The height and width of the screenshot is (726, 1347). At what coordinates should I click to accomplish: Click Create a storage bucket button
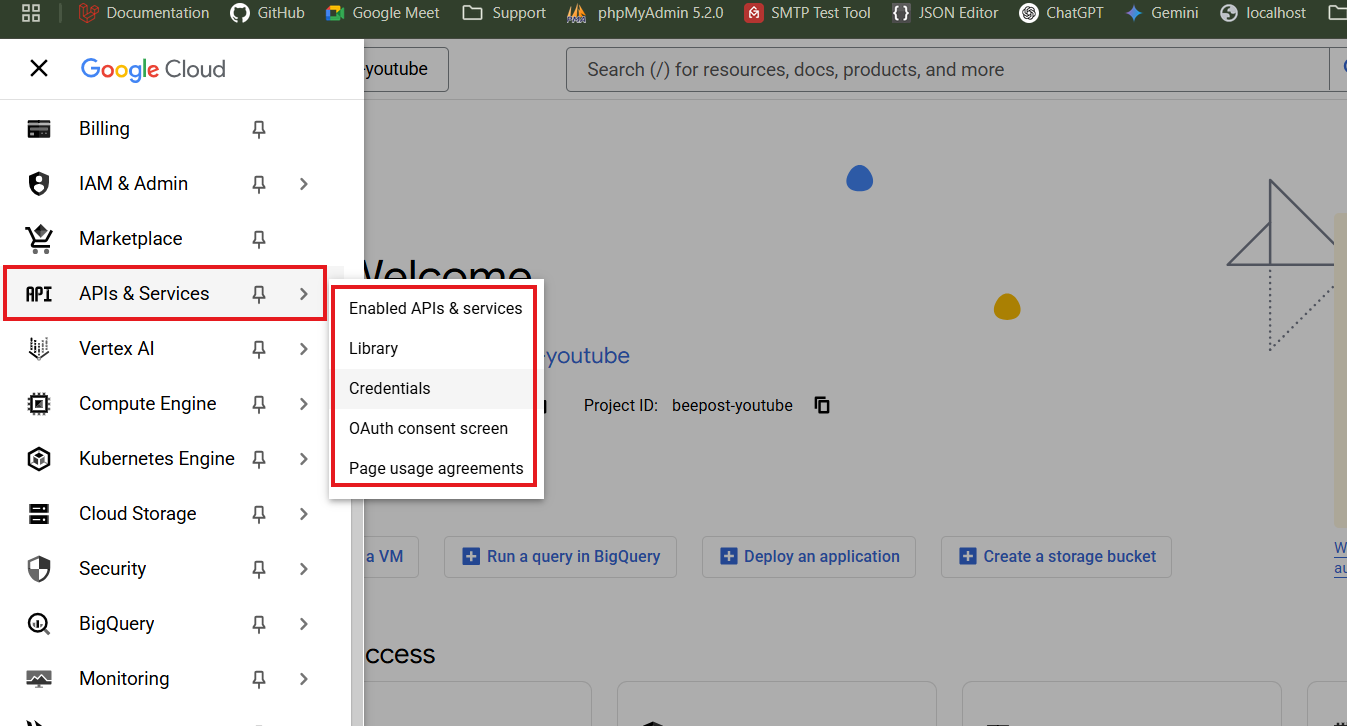click(1056, 557)
